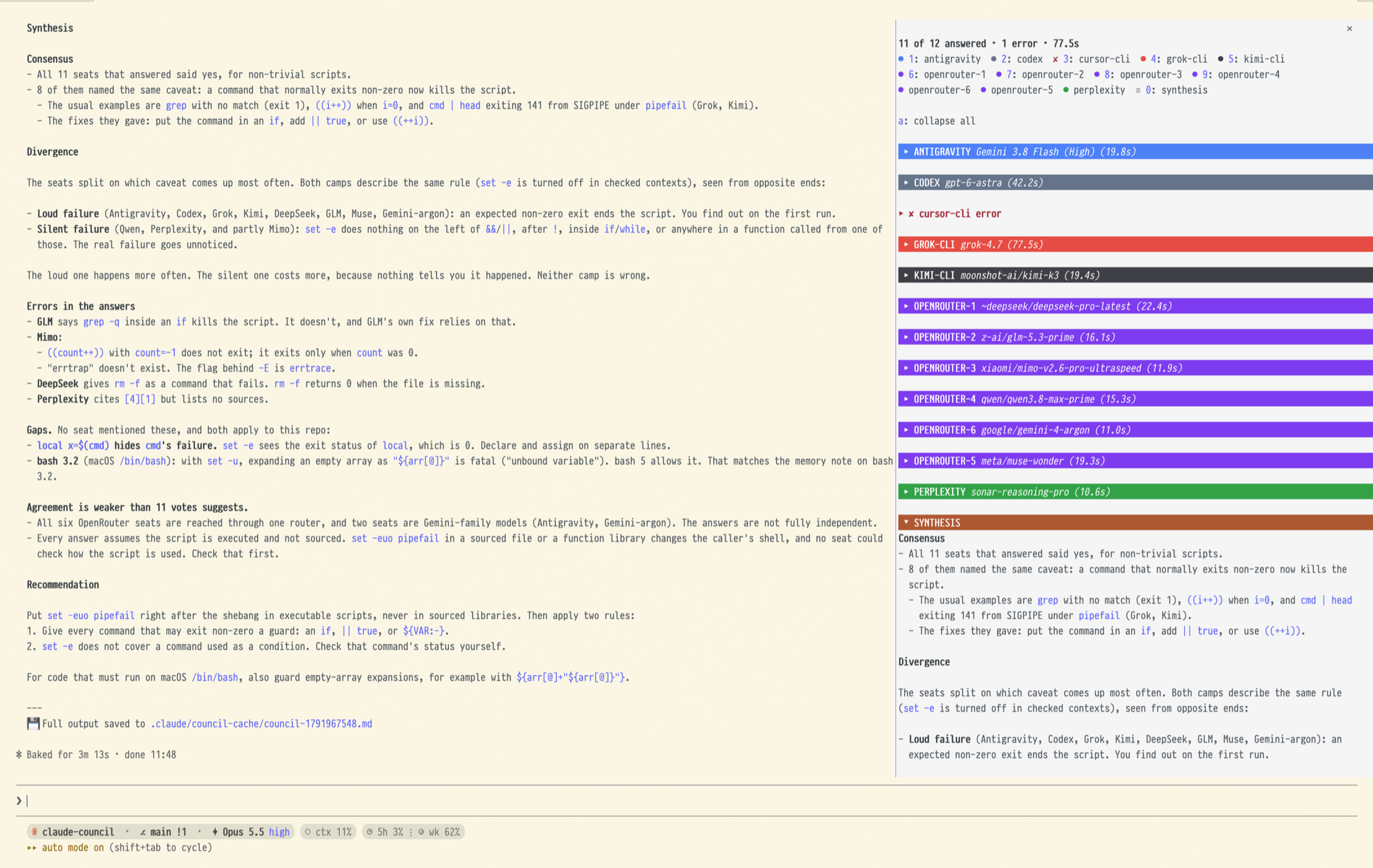The height and width of the screenshot is (868, 1373).
Task: Jump to seat 8: openrouter-3
Action: [x=1138, y=74]
